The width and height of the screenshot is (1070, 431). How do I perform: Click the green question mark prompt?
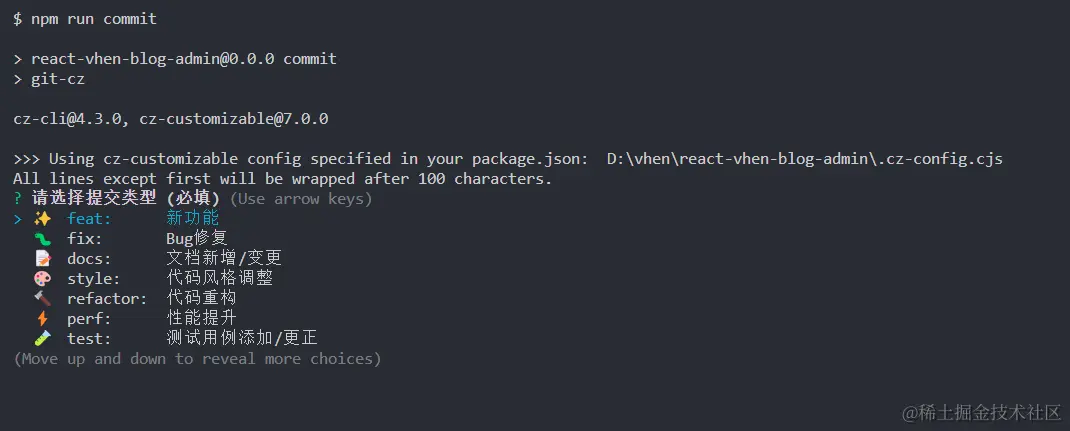[x=18, y=199]
